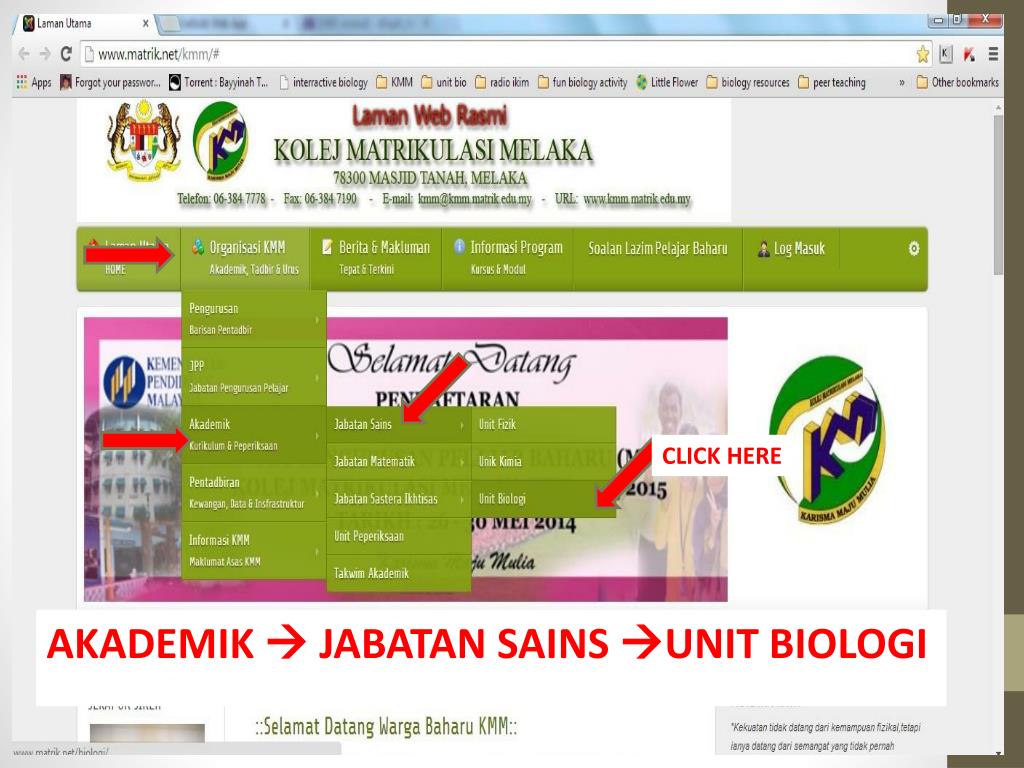
Task: Open the Apps grid shortcut
Action: tap(33, 82)
